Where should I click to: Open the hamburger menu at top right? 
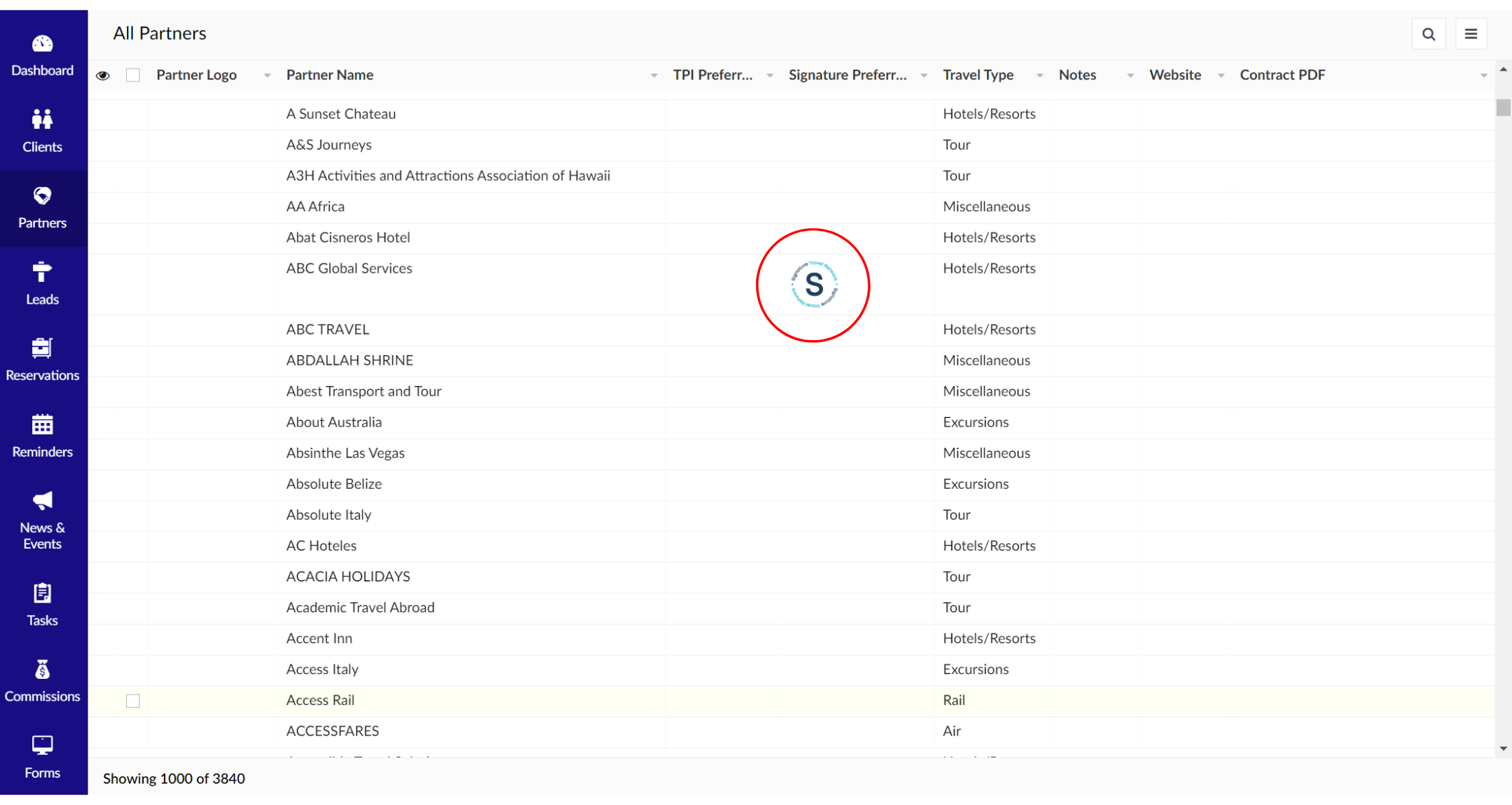[x=1471, y=34]
